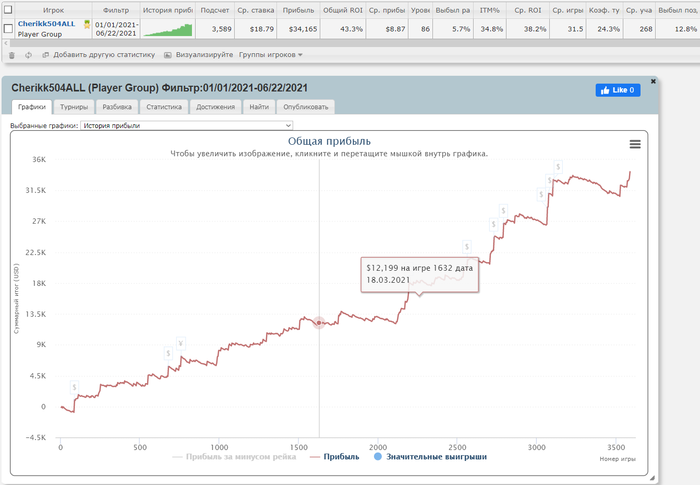Switch to the Графики tab

coord(32,107)
